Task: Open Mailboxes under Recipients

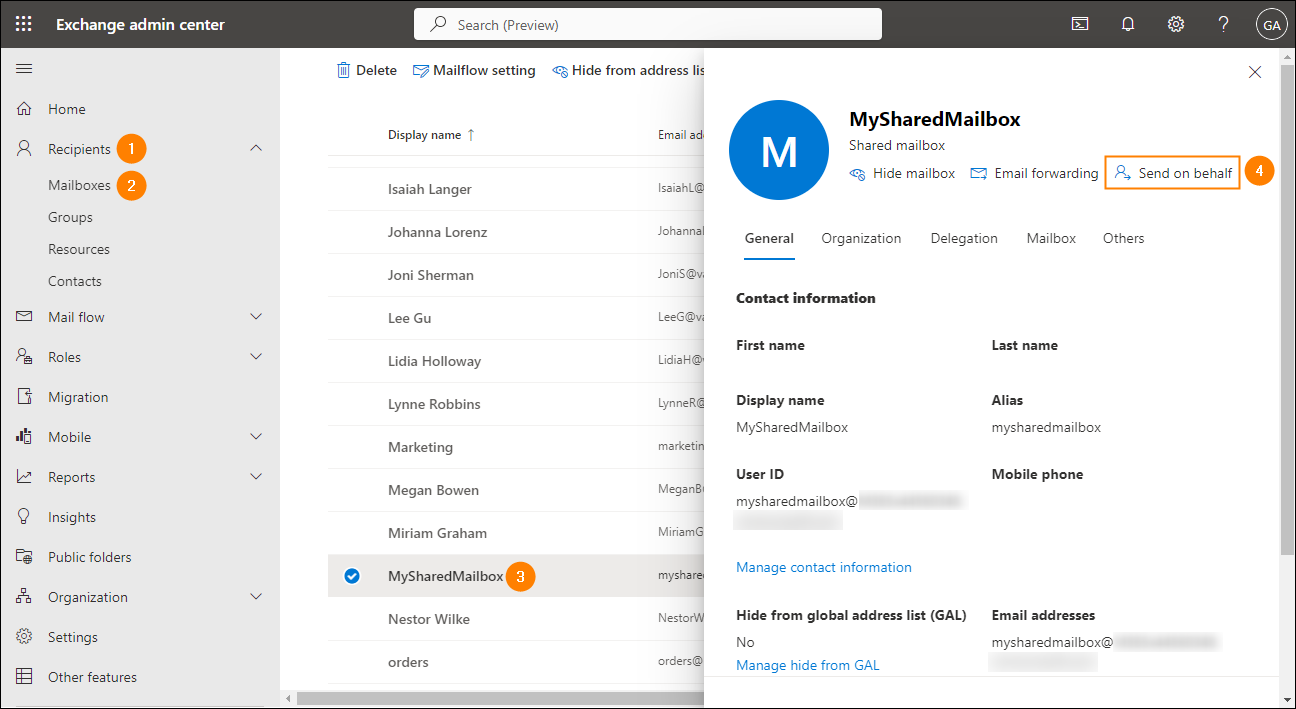Action: coord(79,185)
